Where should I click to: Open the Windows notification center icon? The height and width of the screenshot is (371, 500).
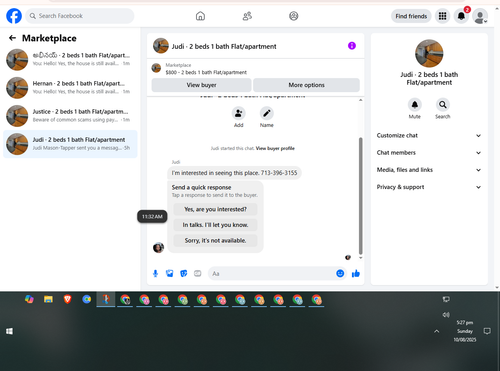point(487,331)
